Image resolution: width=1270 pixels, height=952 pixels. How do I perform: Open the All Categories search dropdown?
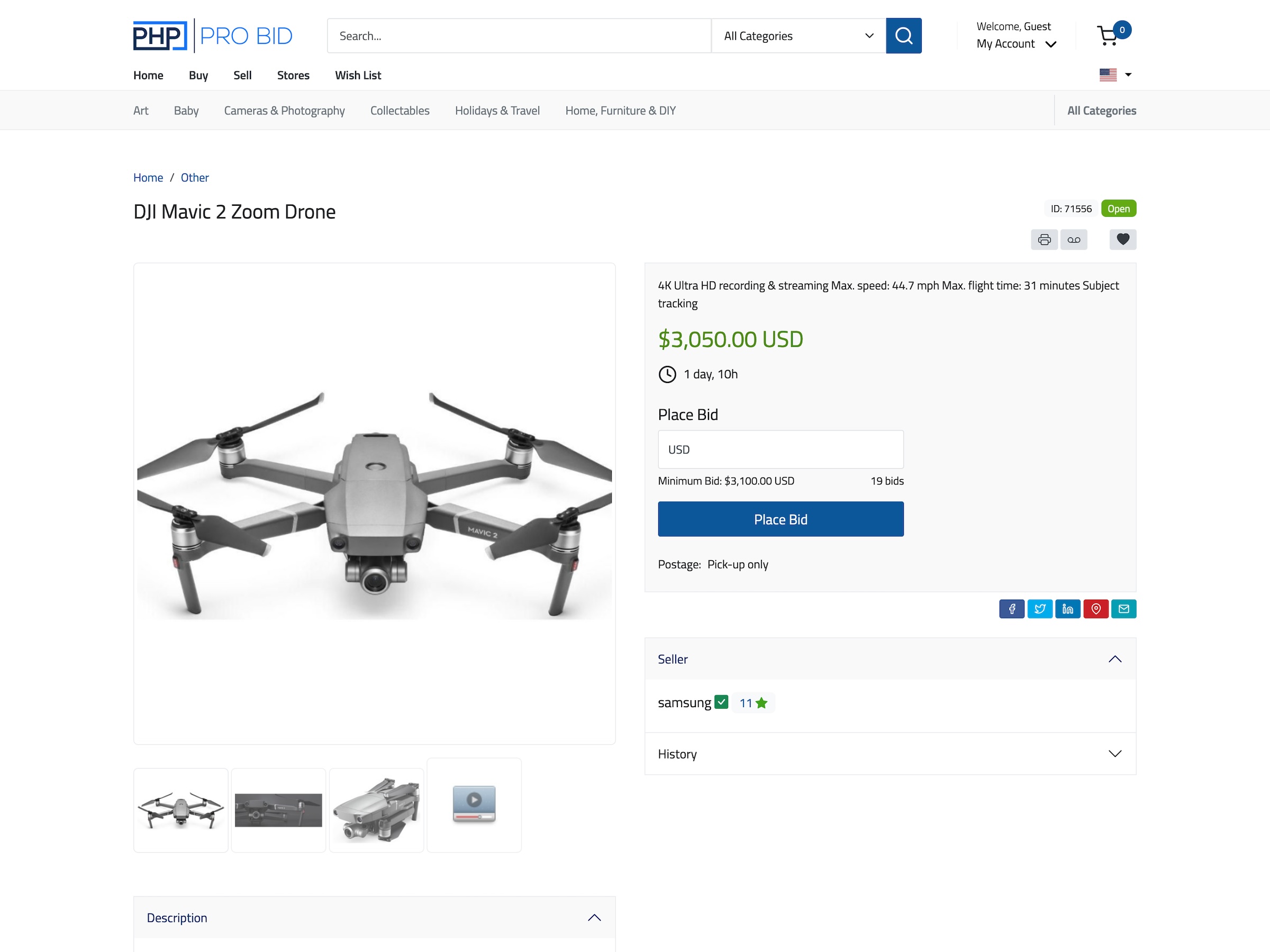(x=798, y=35)
